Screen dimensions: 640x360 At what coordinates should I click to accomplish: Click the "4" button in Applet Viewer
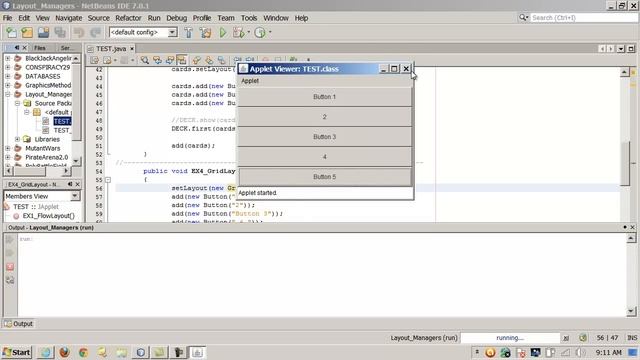tap(324, 157)
